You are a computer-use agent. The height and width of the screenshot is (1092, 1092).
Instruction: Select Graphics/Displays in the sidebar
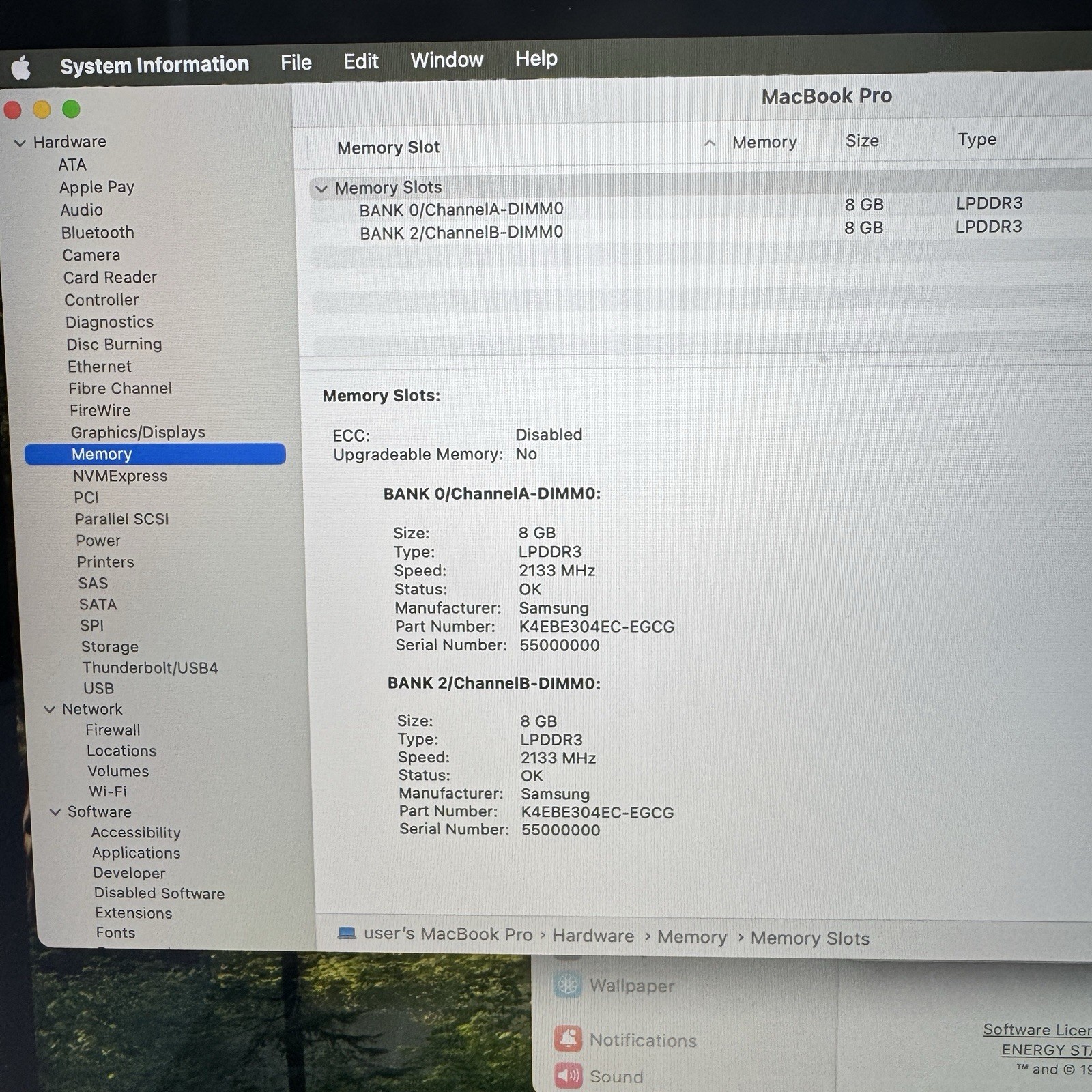coord(138,432)
